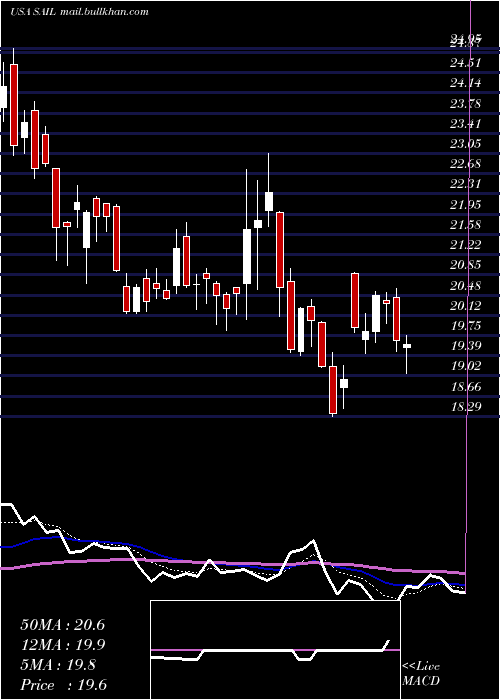Screen dimensions: 500x700
Task: Pick the 22.31 price axis value
Action: pos(466,184)
